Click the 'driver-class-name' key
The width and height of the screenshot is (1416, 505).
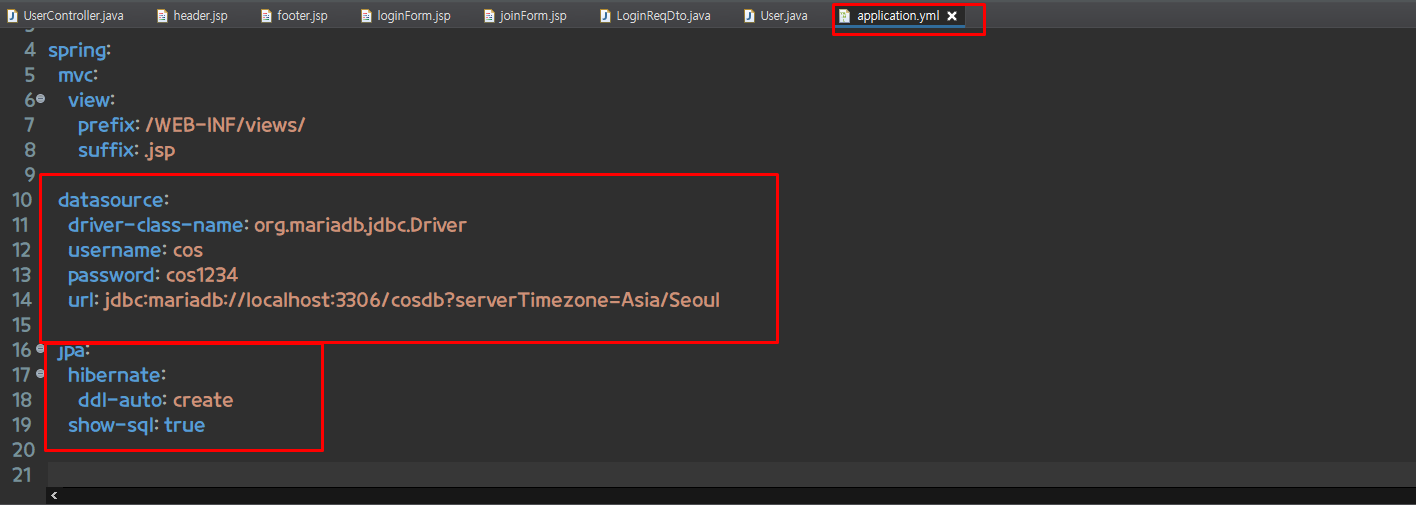(x=156, y=225)
